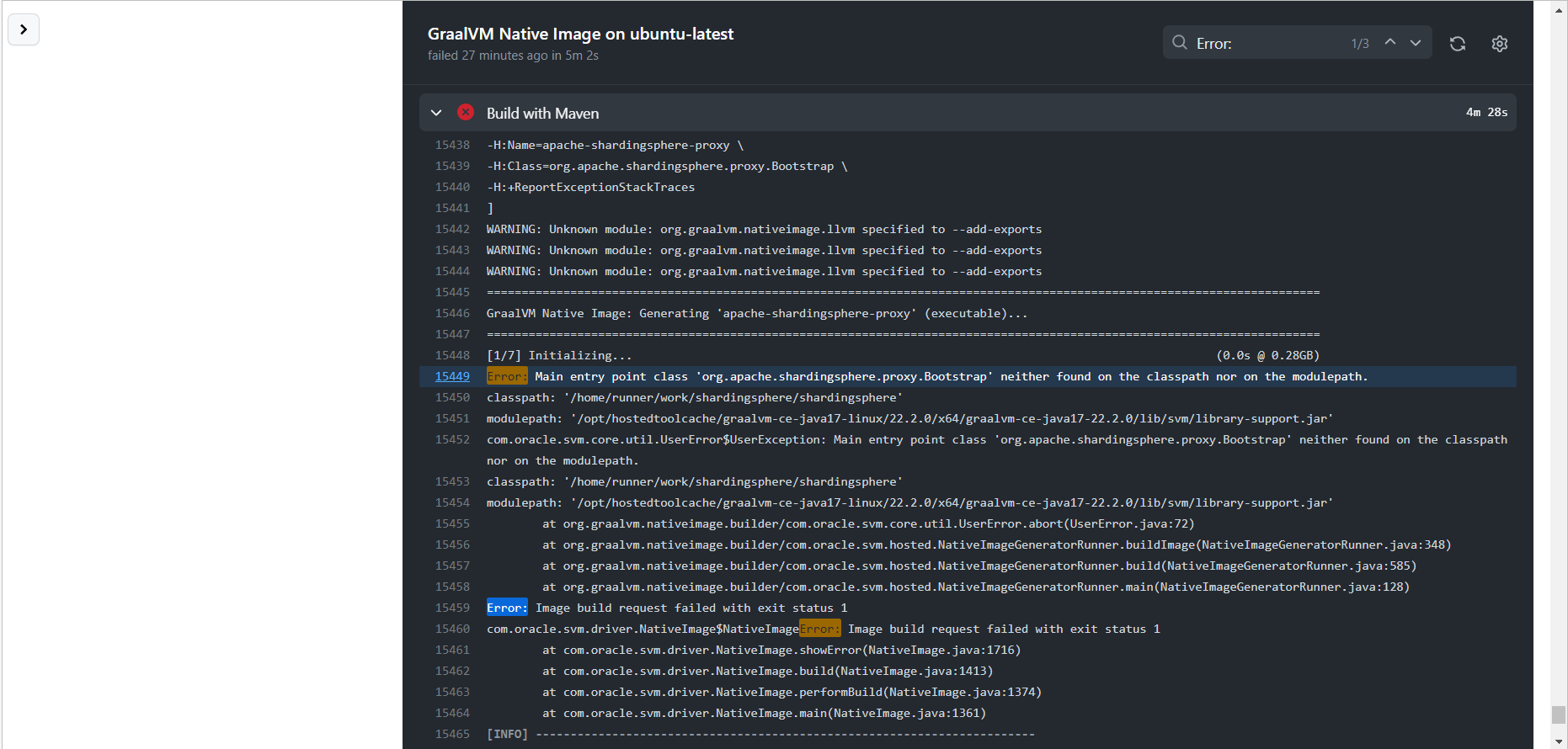
Task: Click the '-H:Class=org.apache.shardingsphere.proxy.Bootstrap' log line
Action: 667,166
